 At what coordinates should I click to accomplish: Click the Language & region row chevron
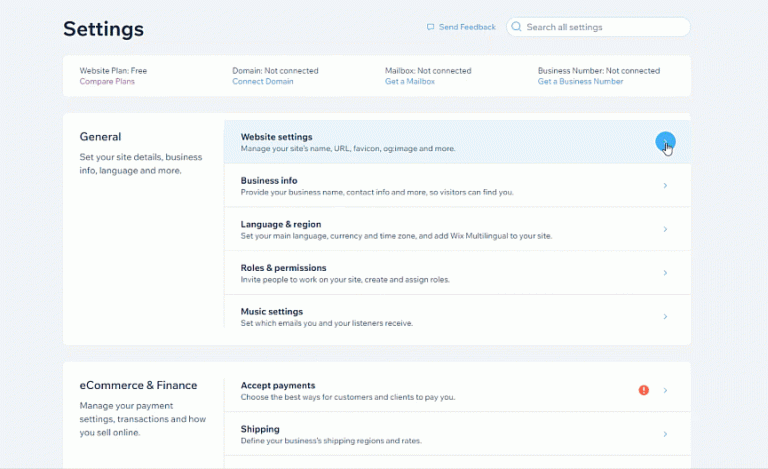665,230
